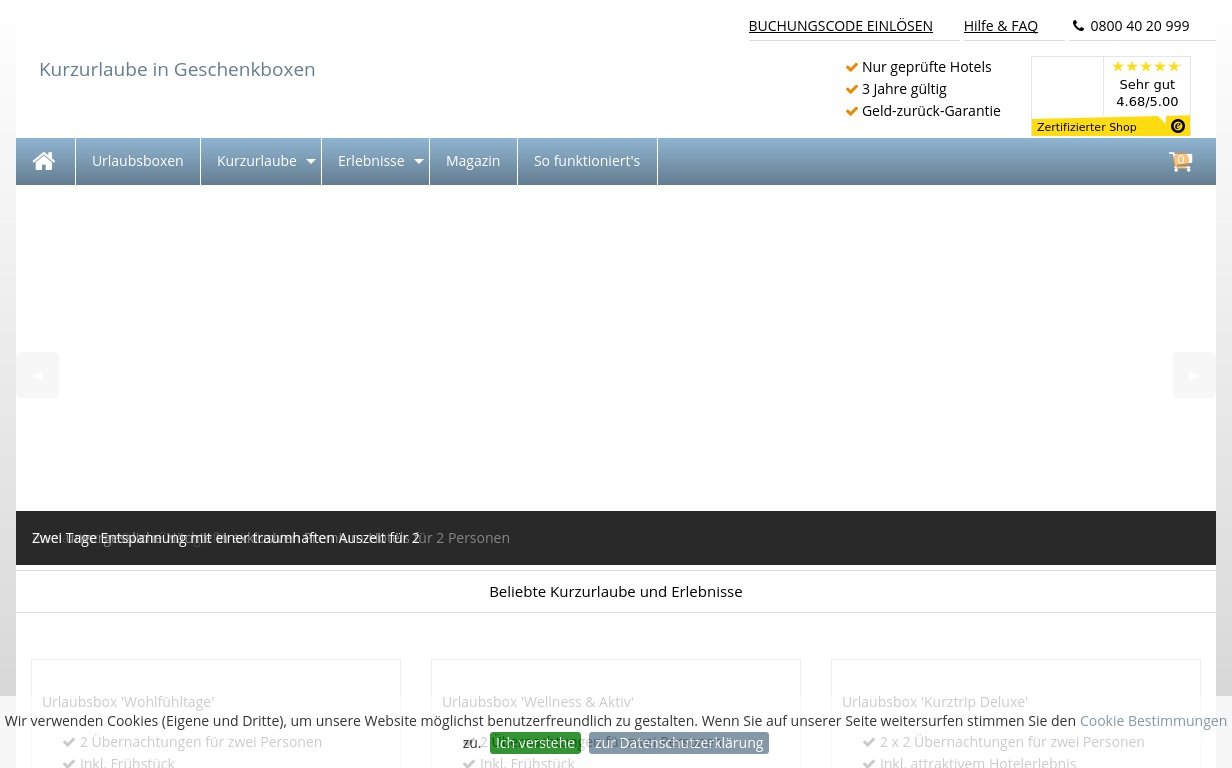
Task: Expand the Erlebnisse dropdown arrow
Action: [419, 161]
